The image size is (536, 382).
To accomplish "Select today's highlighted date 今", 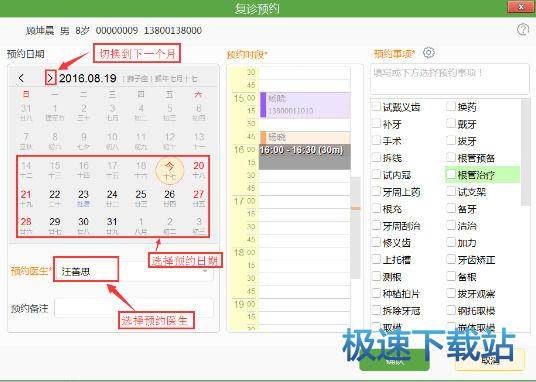I will (x=170, y=170).
